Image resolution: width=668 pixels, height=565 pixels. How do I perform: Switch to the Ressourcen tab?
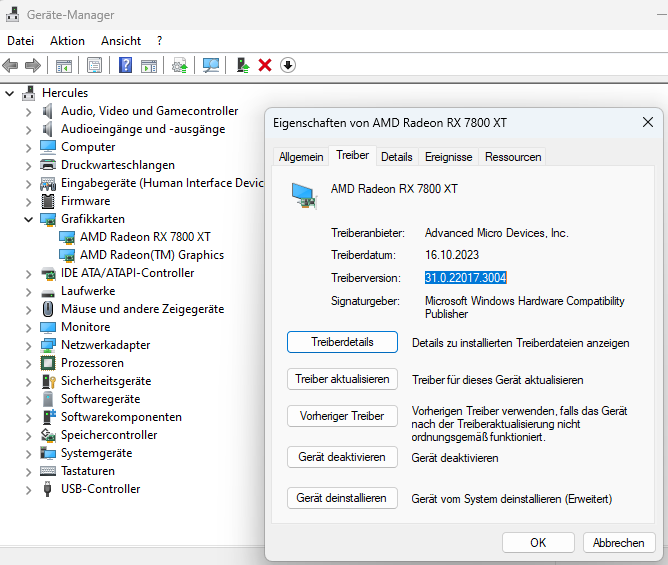tap(513, 157)
